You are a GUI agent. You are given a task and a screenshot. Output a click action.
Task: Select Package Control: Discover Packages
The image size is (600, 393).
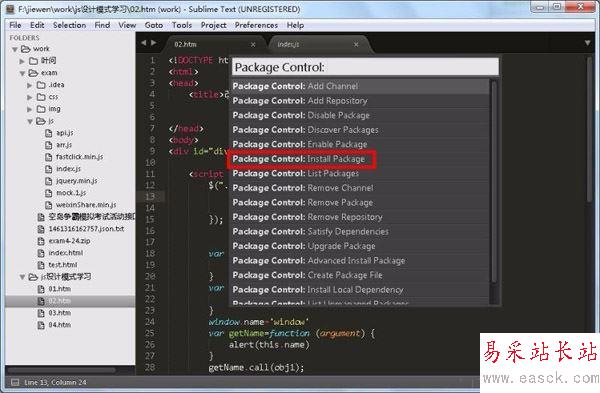tap(360, 130)
